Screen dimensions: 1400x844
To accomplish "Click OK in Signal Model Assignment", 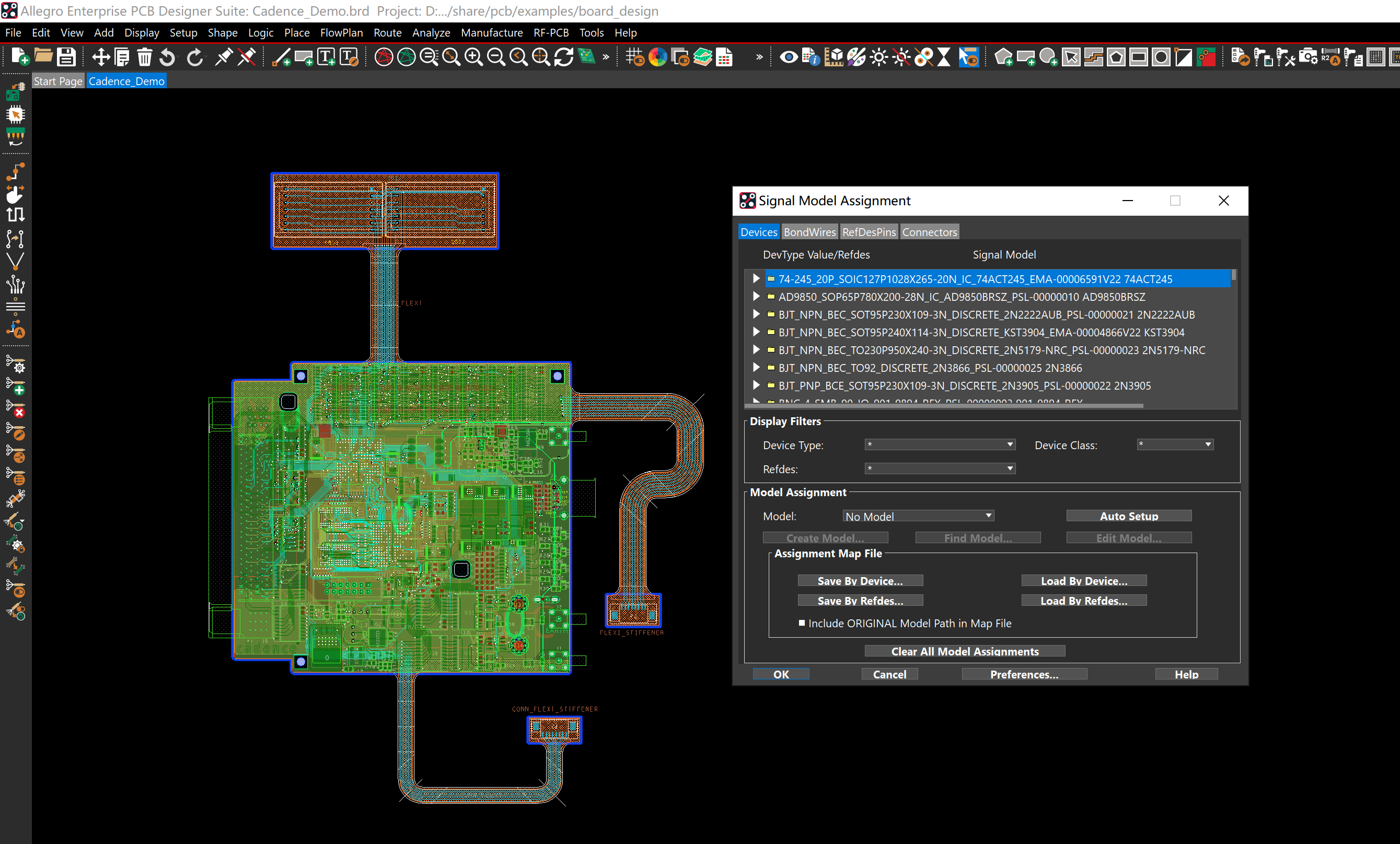I will pyautogui.click(x=781, y=674).
